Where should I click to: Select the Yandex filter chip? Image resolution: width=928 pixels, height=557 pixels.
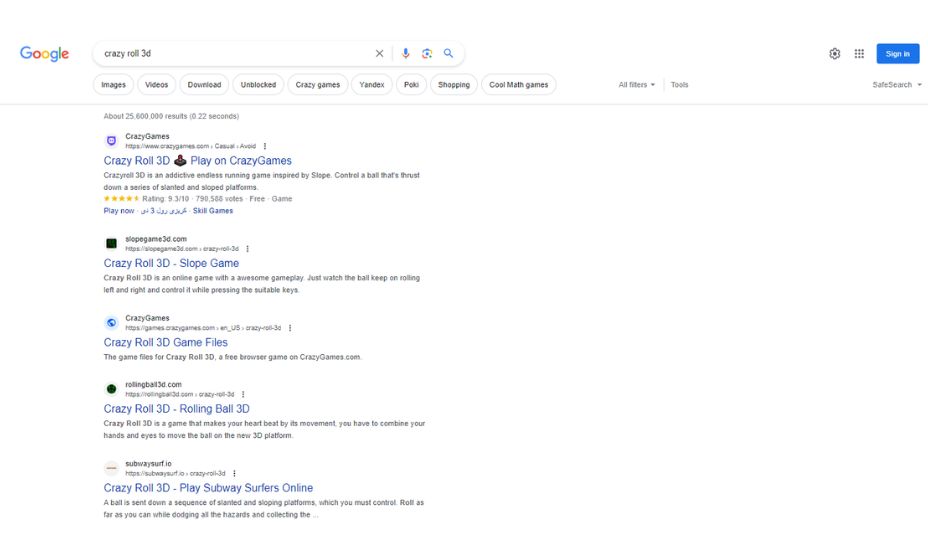coord(372,85)
